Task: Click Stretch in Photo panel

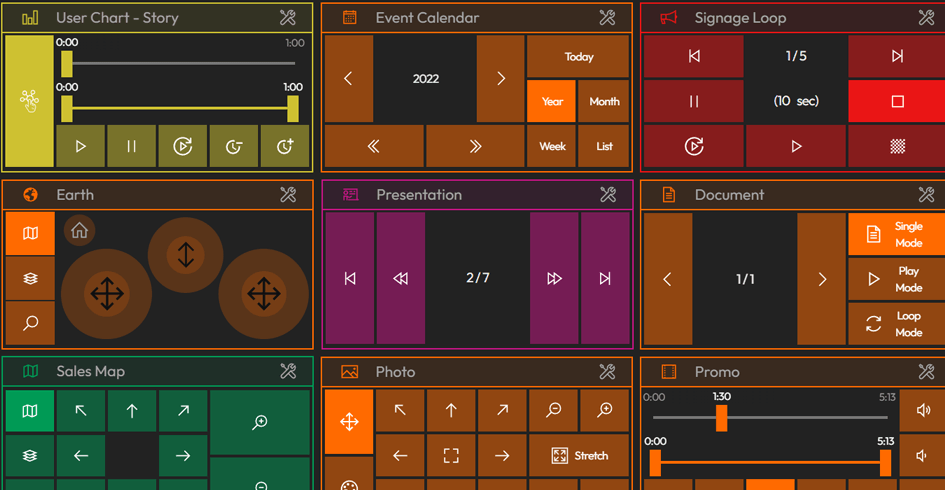Action: [x=579, y=456]
